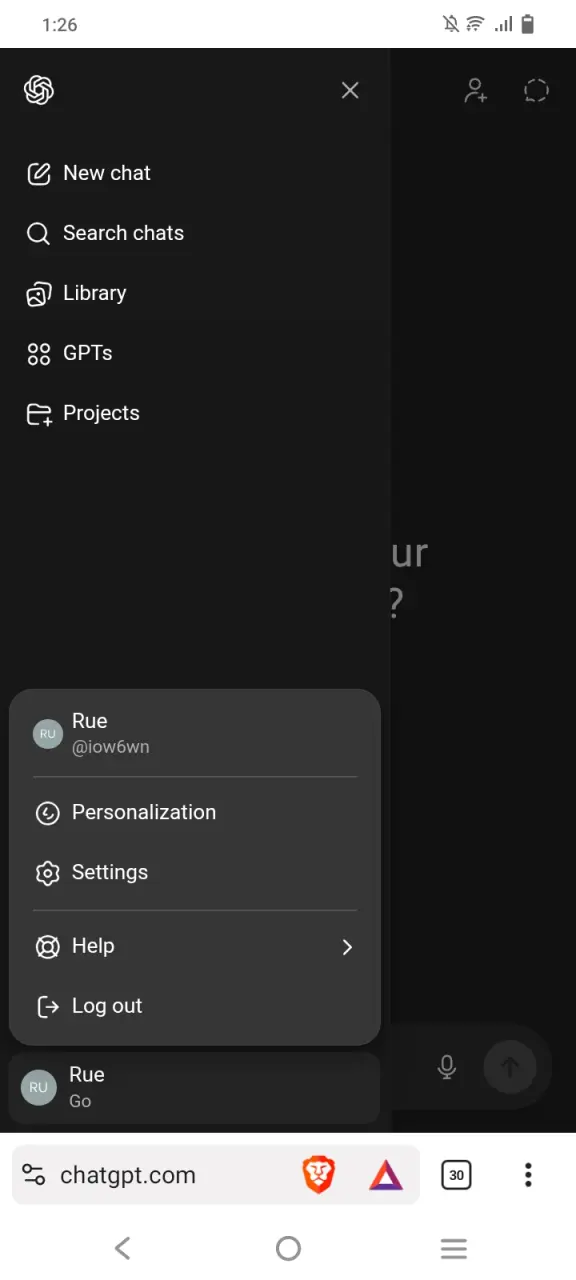The width and height of the screenshot is (576, 1280).
Task: Open the Library section
Action: (x=195, y=293)
